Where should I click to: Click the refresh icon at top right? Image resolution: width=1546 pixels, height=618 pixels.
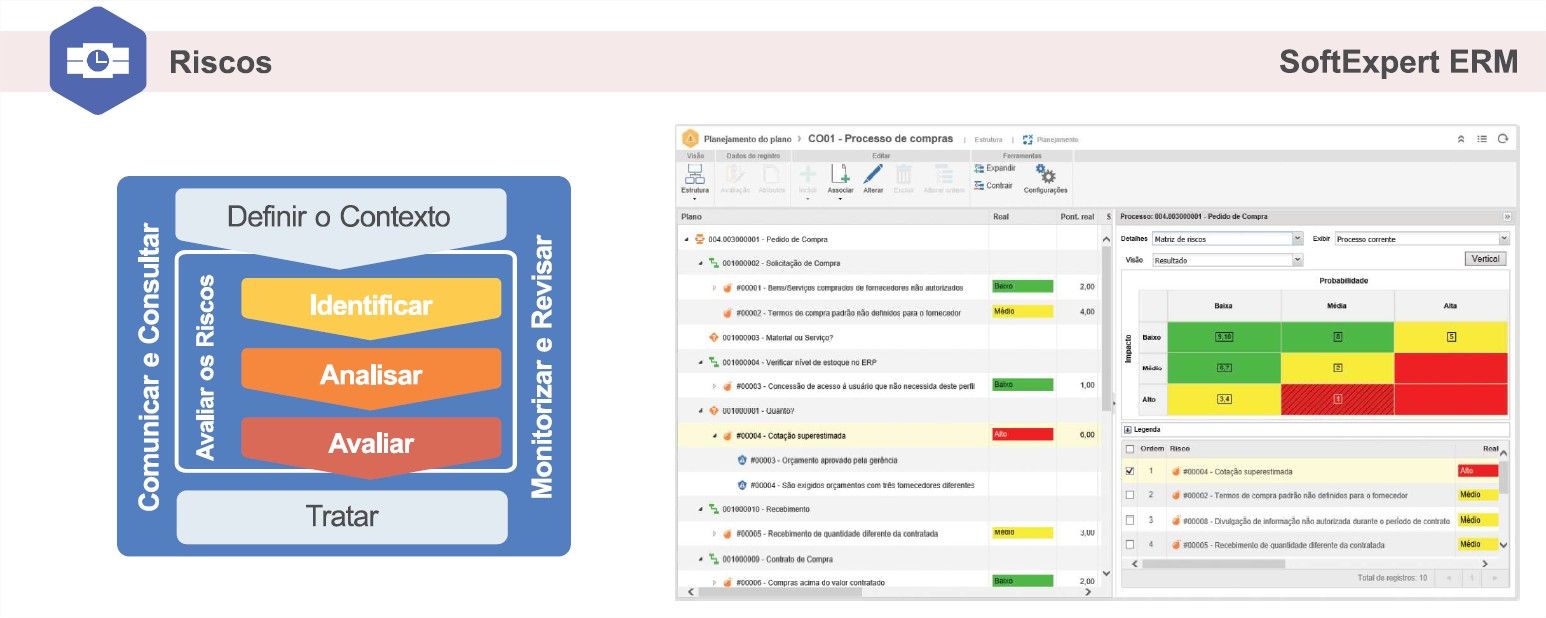(x=1502, y=139)
